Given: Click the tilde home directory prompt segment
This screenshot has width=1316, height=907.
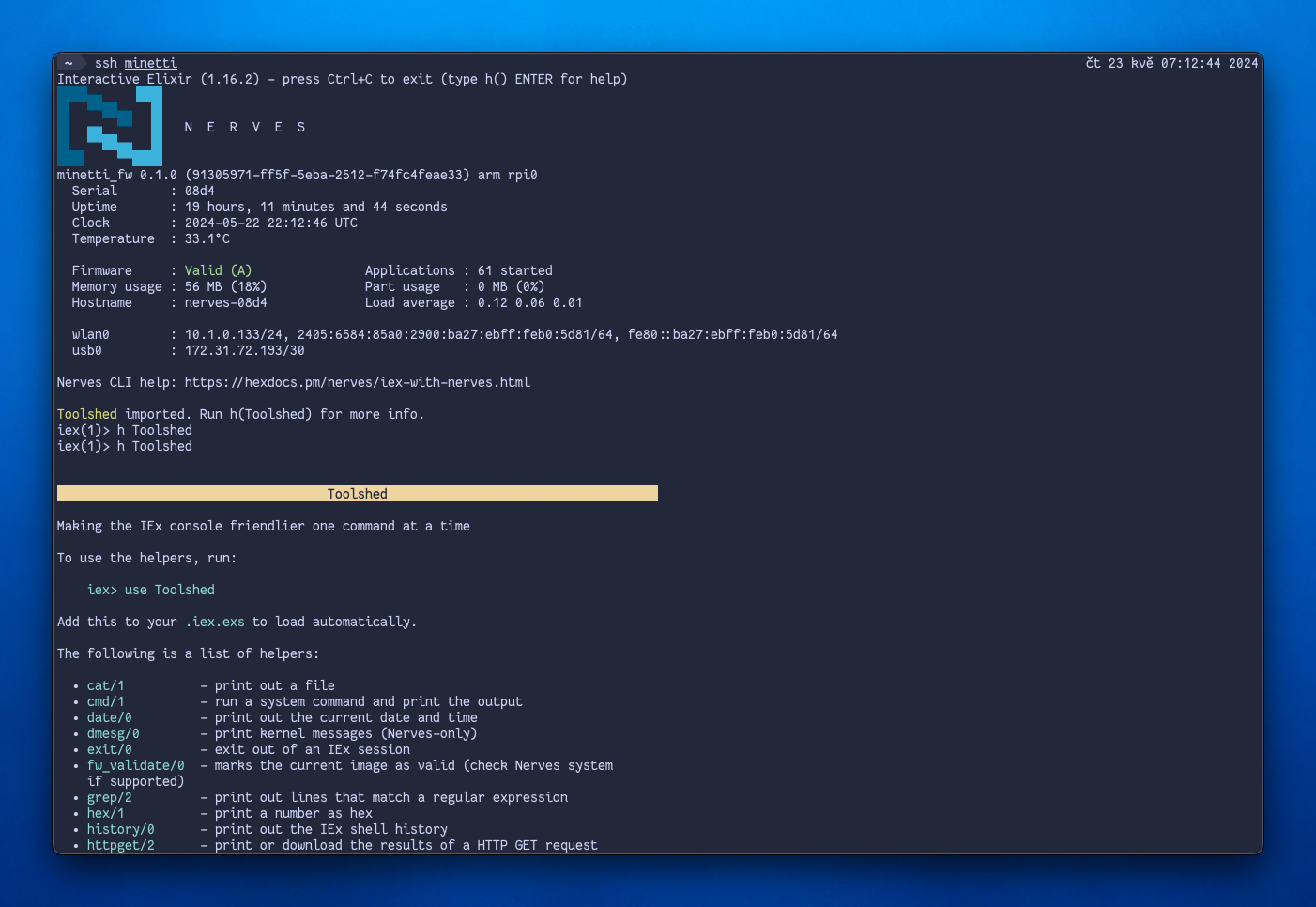Looking at the screenshot, I should [x=69, y=63].
